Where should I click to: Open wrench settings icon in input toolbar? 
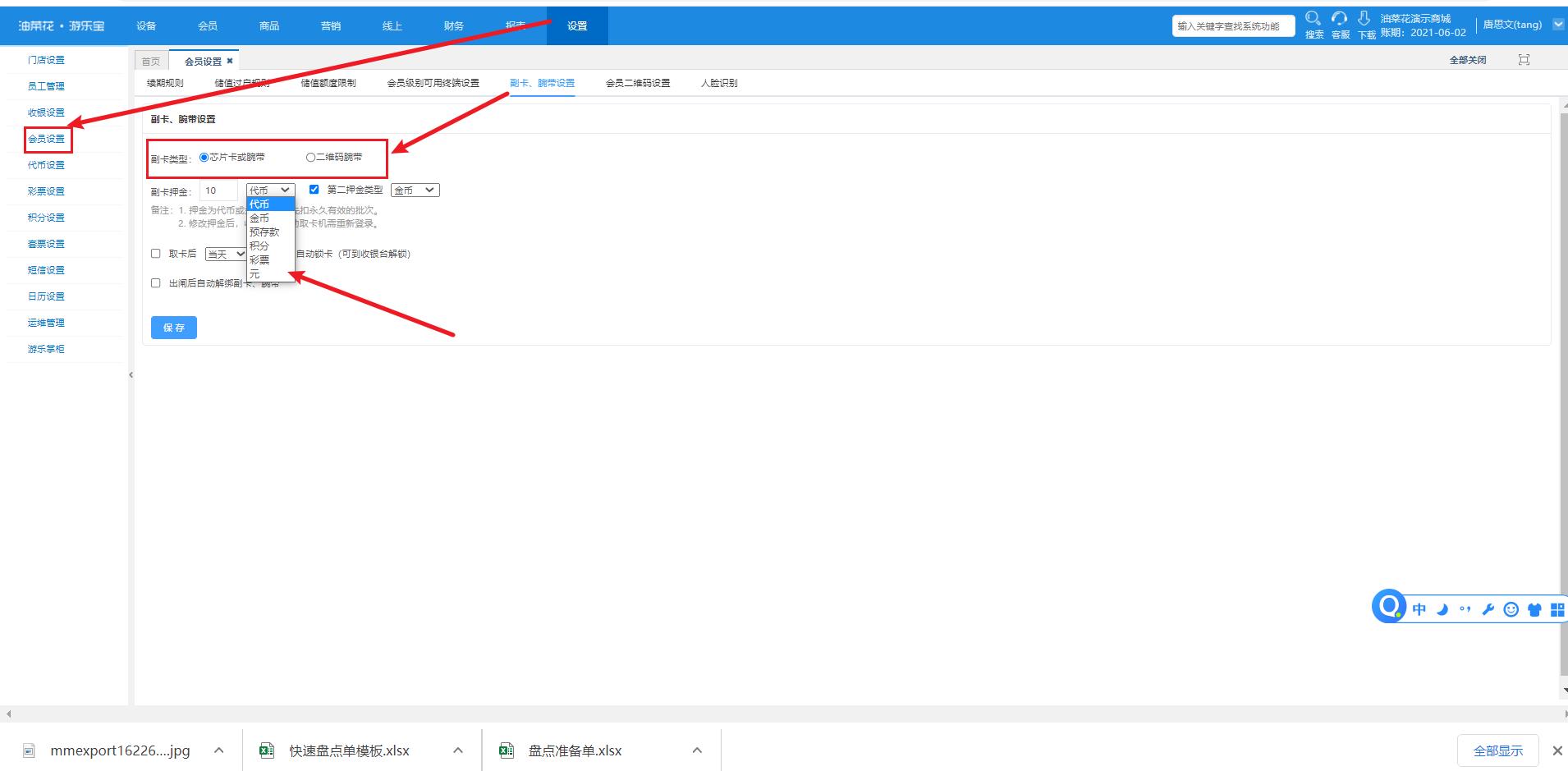pyautogui.click(x=1488, y=609)
